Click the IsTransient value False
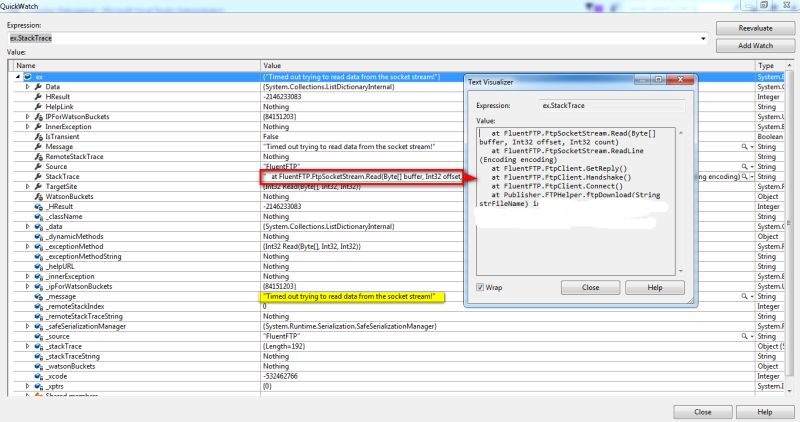This screenshot has height=422, width=800. click(x=270, y=137)
